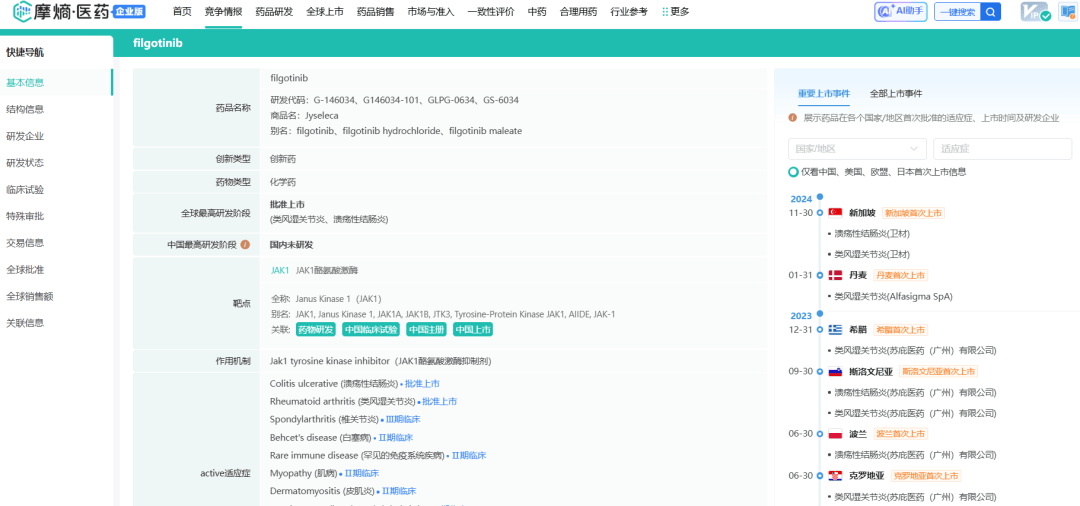Click the 适应症 filter field
This screenshot has width=1080, height=506.
point(1001,149)
